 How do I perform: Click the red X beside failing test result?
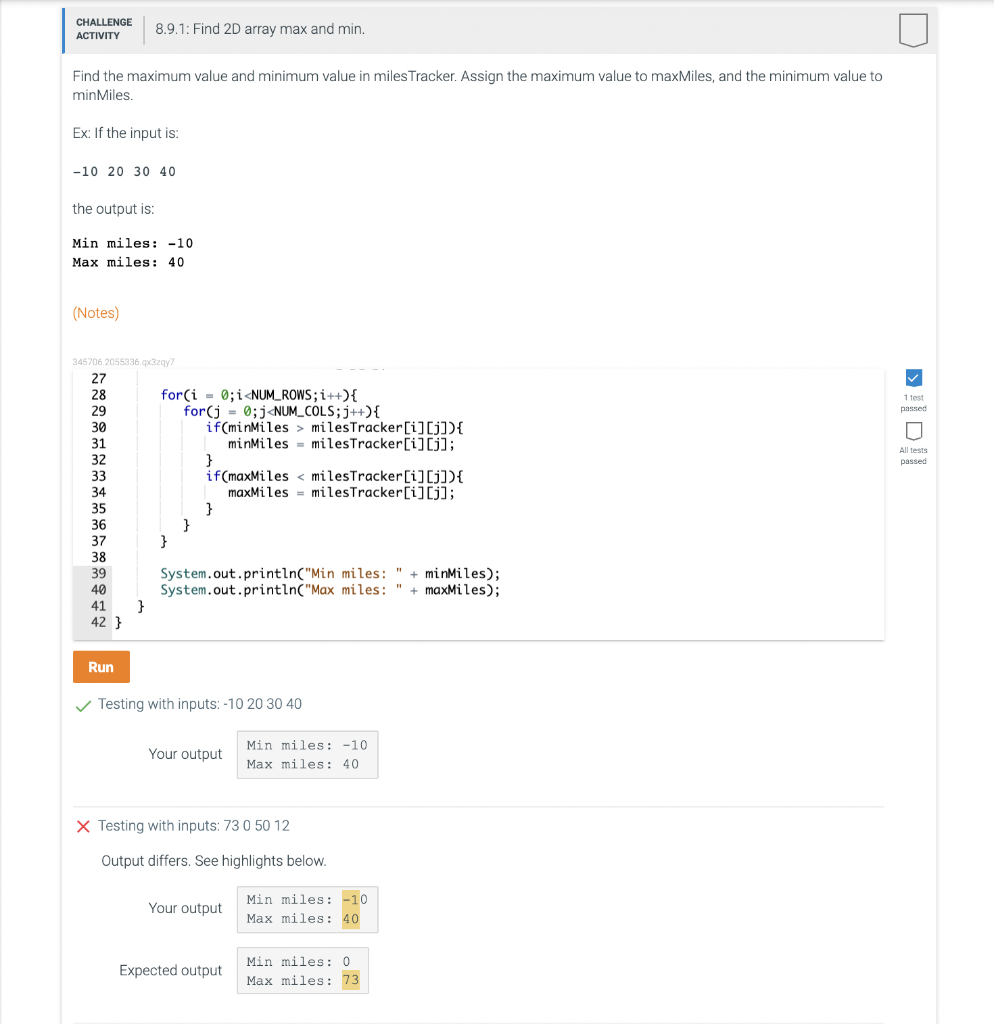coord(83,825)
